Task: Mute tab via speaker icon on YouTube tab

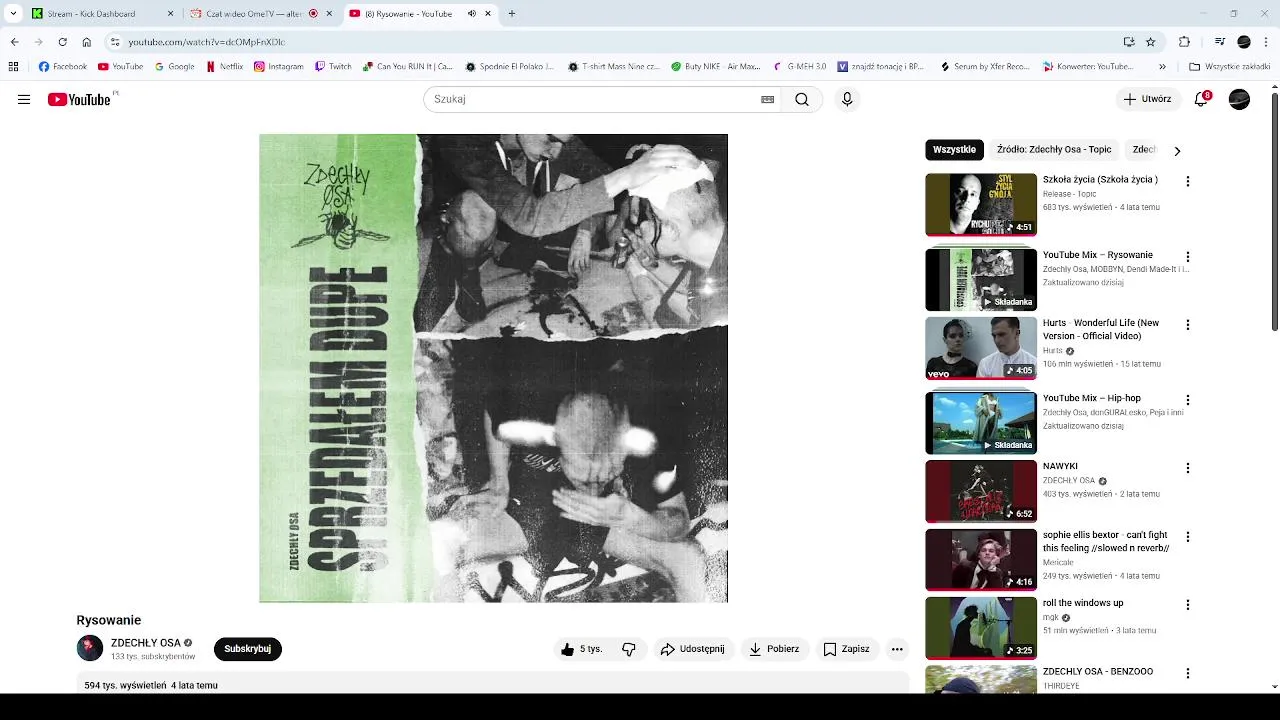Action: (x=472, y=14)
